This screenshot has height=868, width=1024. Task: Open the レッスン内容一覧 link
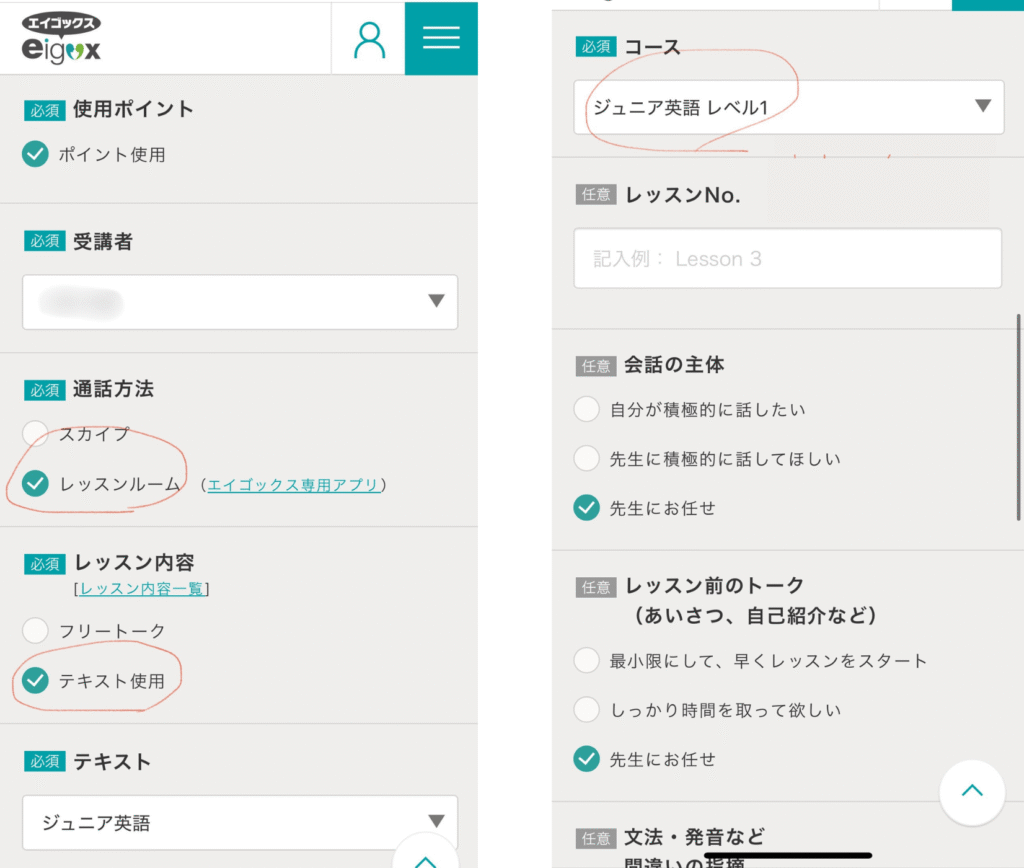click(x=142, y=589)
